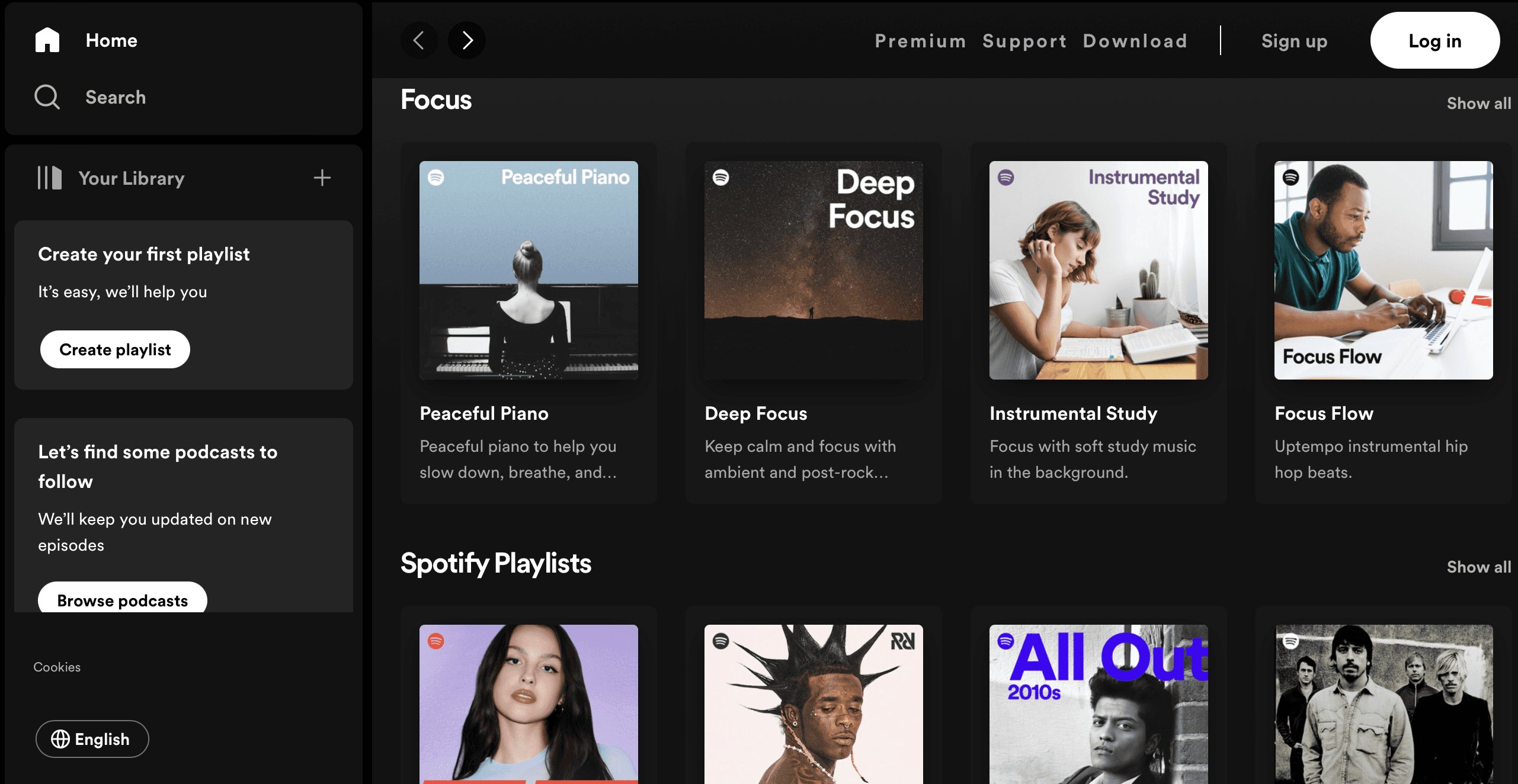Click the Search magnifier icon

coord(47,97)
